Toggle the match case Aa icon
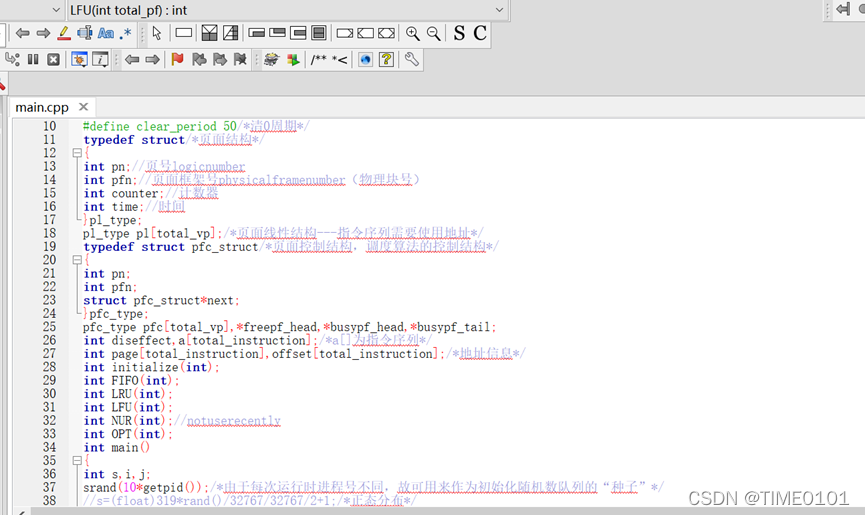Viewport: 865px width, 515px height. tap(106, 33)
